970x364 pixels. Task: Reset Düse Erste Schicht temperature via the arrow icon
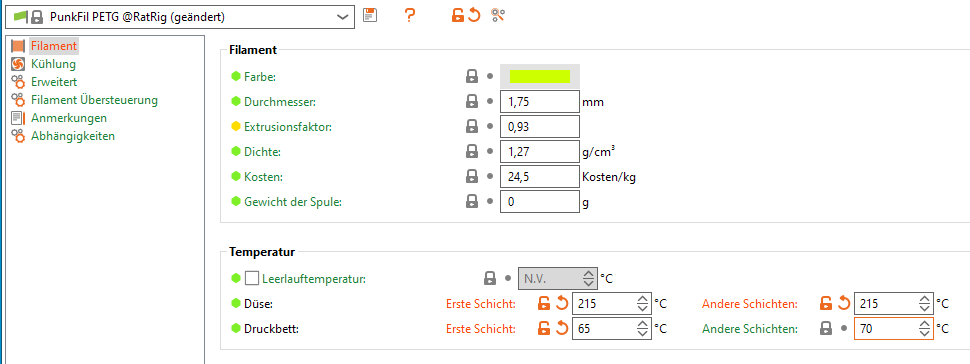562,303
